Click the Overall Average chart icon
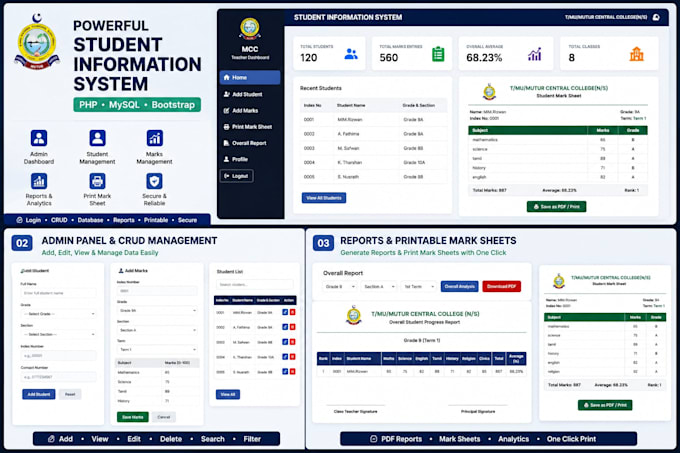This screenshot has height=453, width=680. 535,54
